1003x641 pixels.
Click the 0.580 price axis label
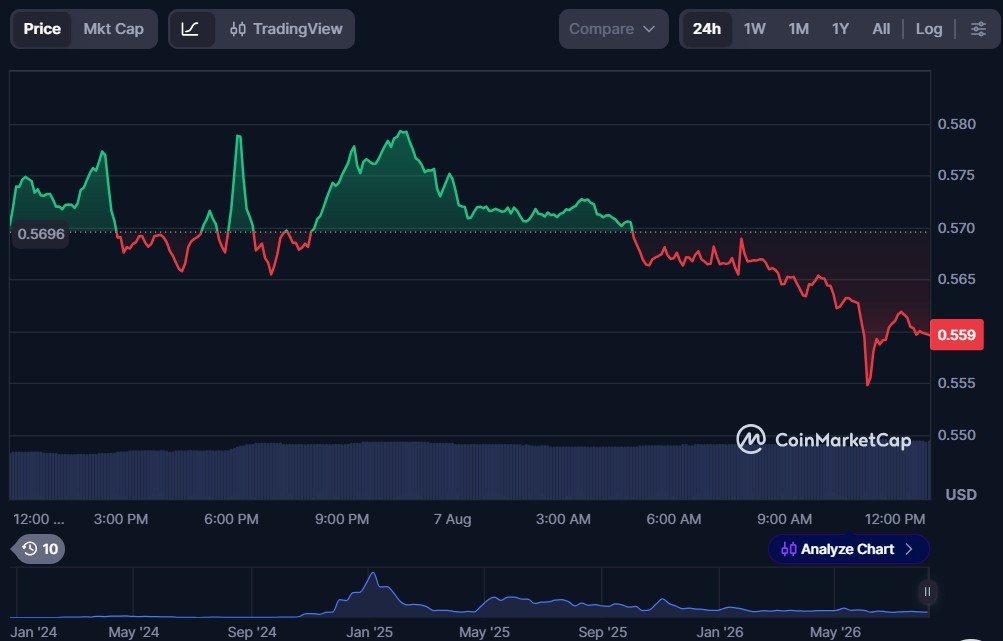(956, 124)
